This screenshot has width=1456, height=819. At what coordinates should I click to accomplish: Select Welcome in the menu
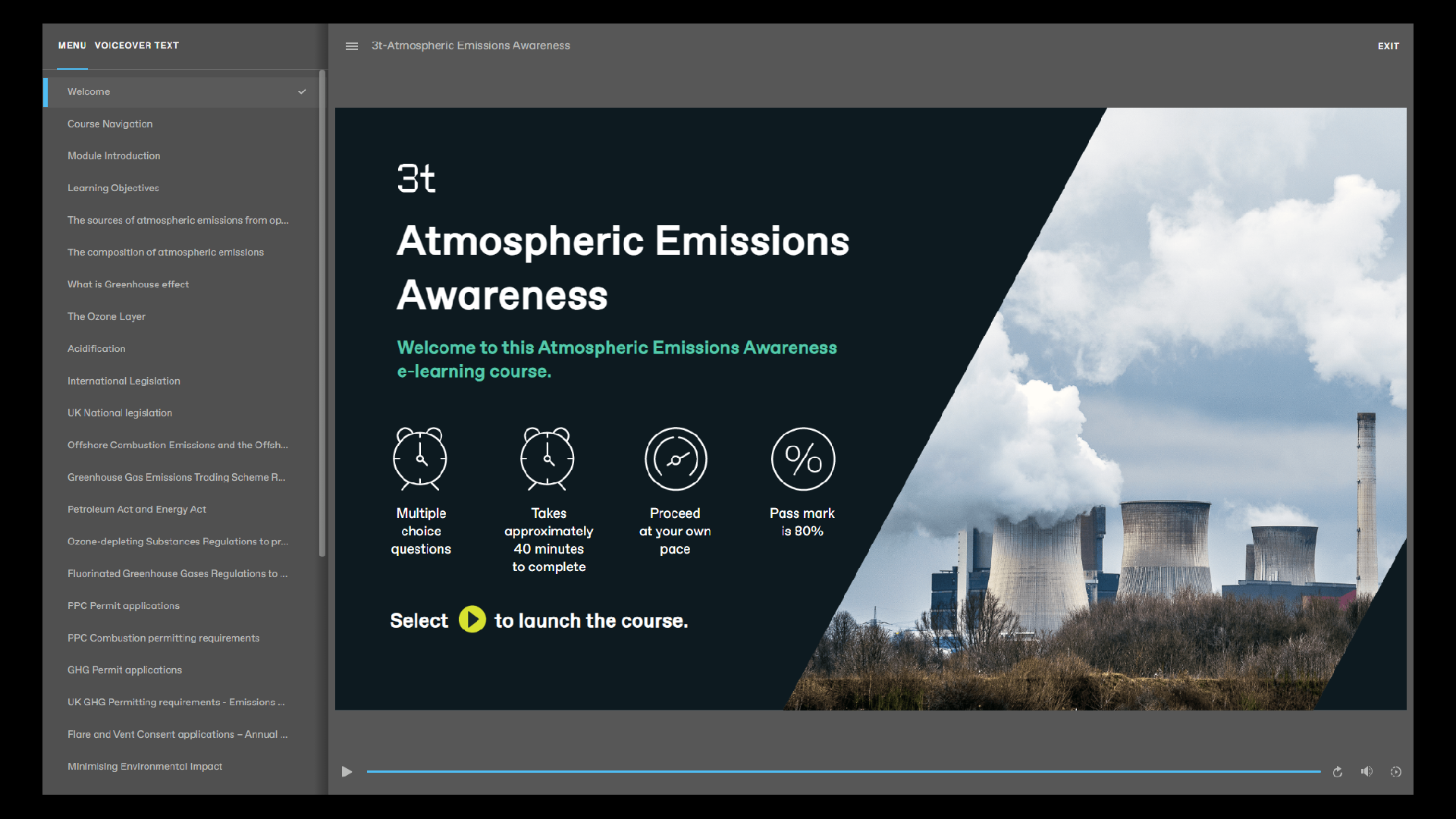[182, 92]
